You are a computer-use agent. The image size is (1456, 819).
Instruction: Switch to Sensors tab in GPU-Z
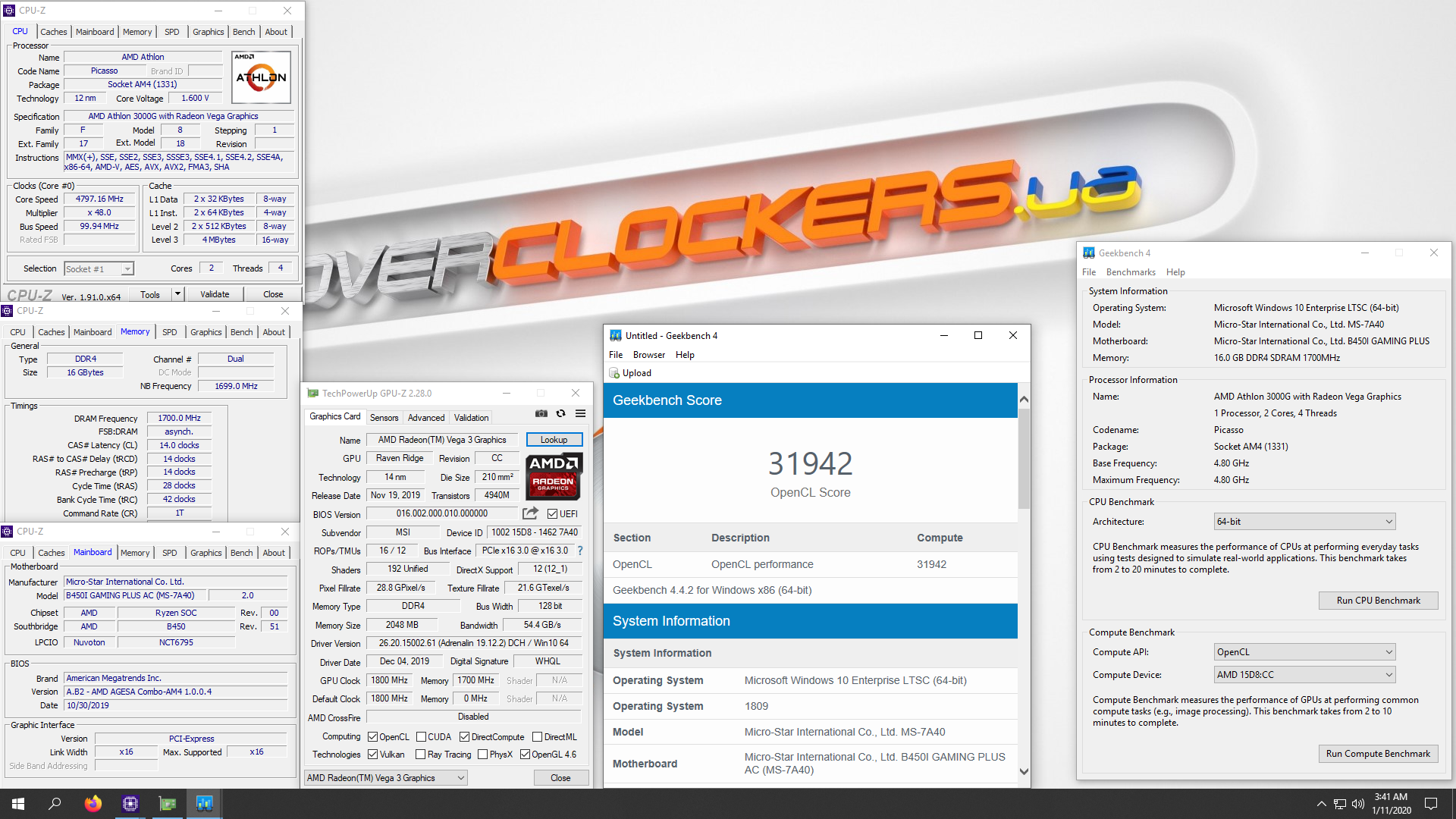click(384, 417)
